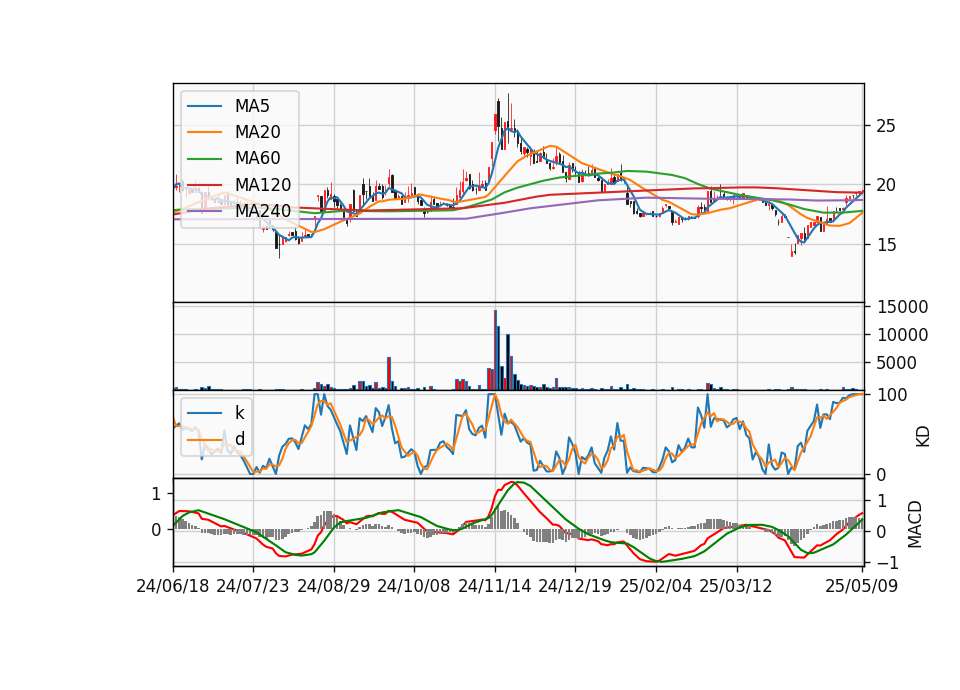This screenshot has height=690, width=960.
Task: Click the 24/08/29 date label
Action: point(334,586)
